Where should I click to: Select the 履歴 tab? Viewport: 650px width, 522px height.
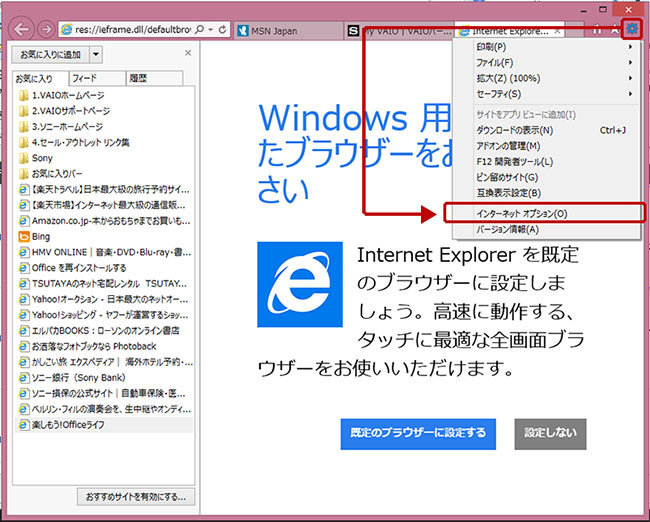pos(154,78)
